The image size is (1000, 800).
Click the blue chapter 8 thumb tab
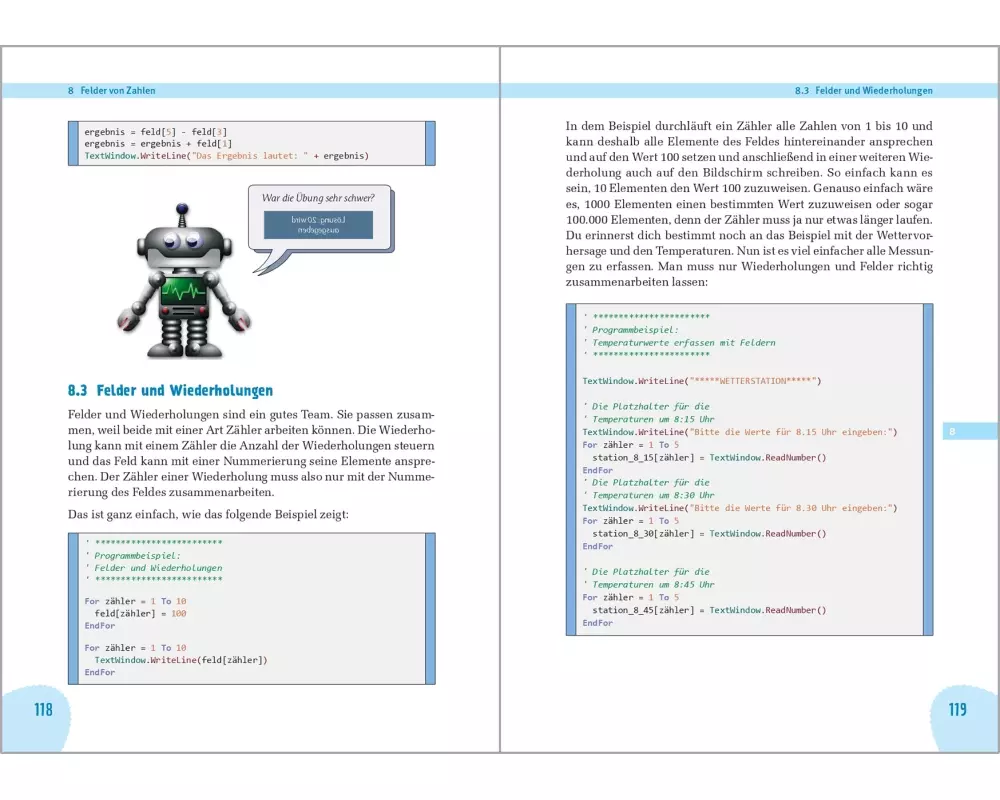[x=969, y=431]
